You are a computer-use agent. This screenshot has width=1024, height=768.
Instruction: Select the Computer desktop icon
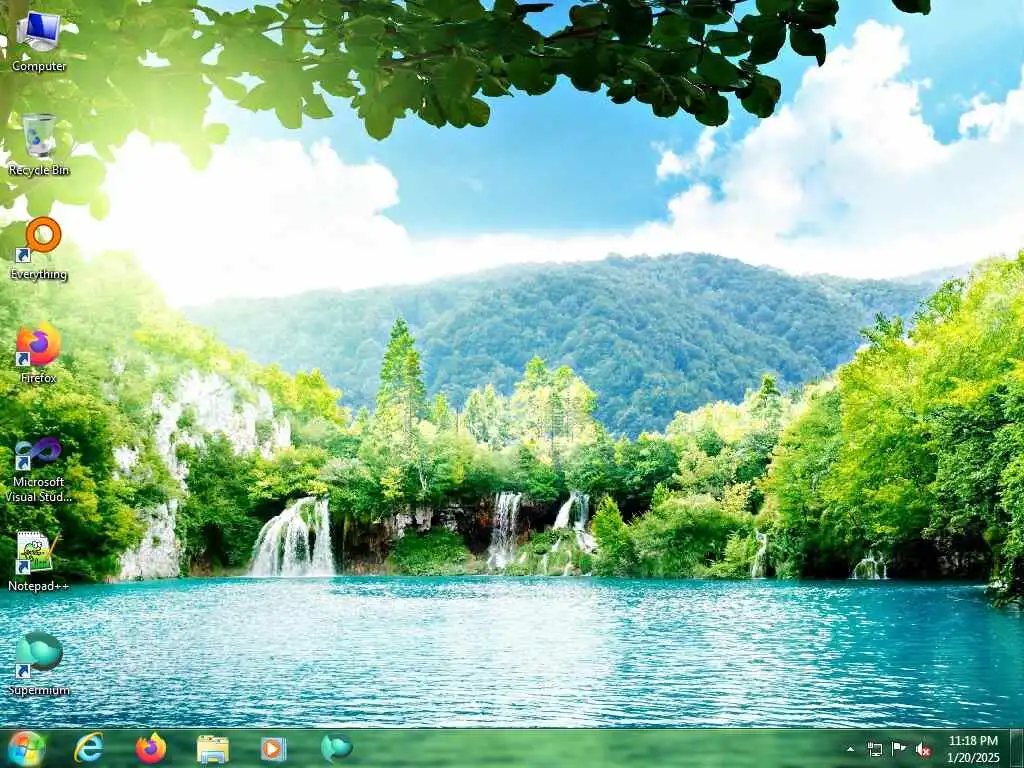[39, 41]
